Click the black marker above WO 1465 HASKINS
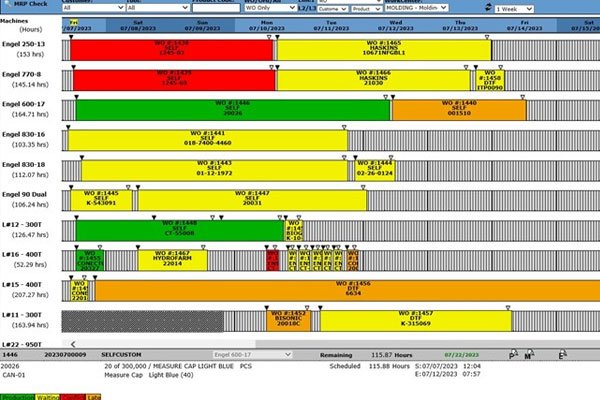This screenshot has height=400, width=600. click(279, 35)
